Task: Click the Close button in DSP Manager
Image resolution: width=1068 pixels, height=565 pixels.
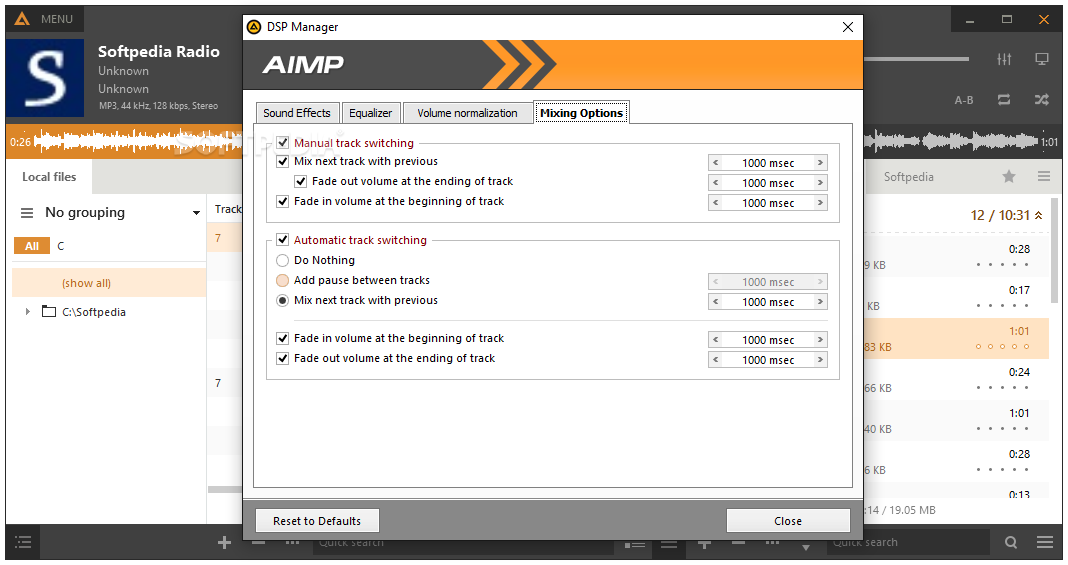Action: pyautogui.click(x=788, y=521)
